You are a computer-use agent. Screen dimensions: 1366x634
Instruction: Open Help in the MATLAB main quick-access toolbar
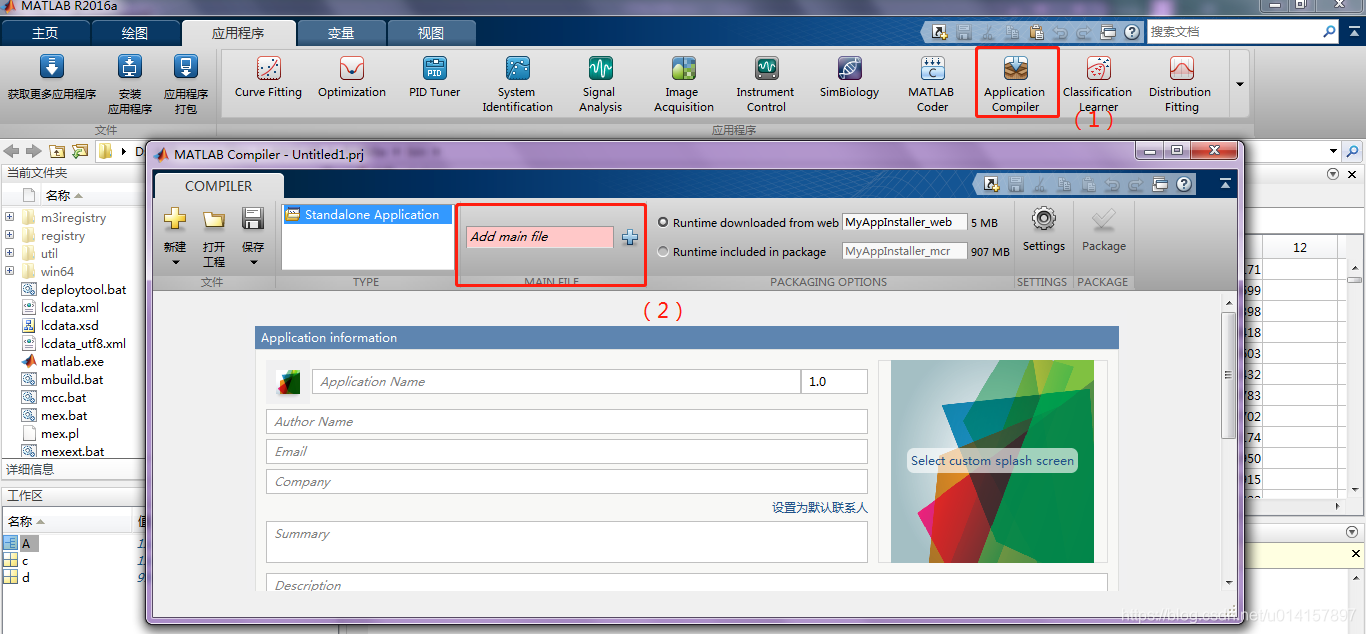click(1131, 32)
